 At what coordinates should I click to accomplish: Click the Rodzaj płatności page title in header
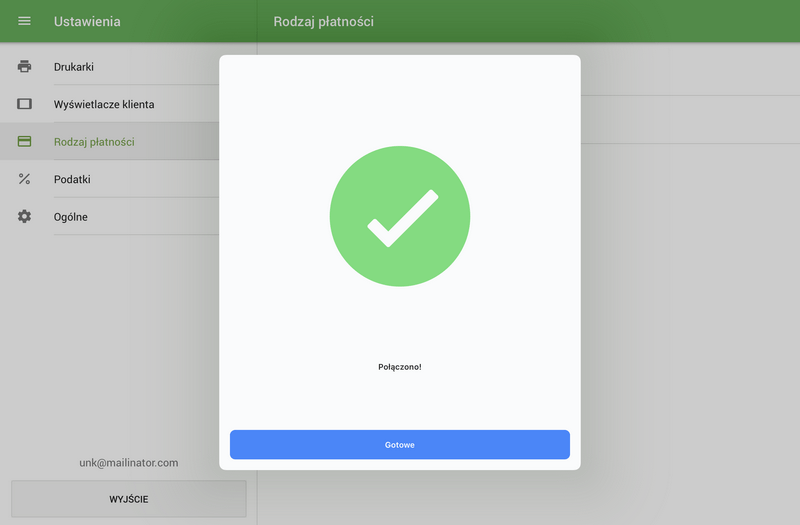point(323,21)
